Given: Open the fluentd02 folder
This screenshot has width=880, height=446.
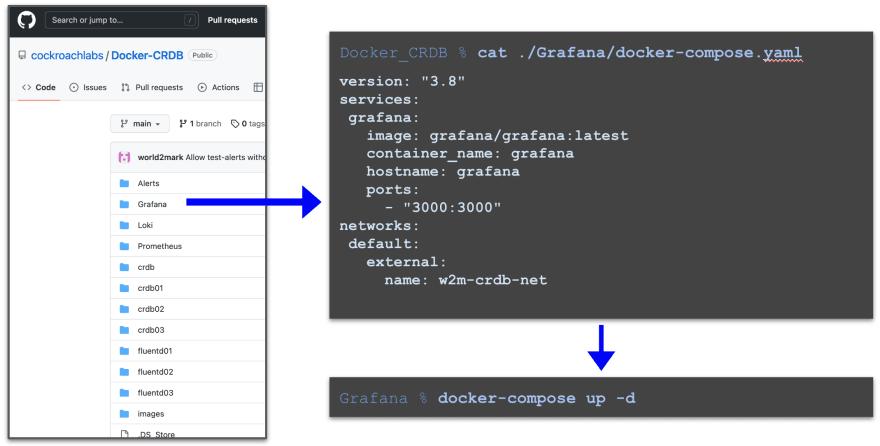Looking at the screenshot, I should click(x=155, y=372).
